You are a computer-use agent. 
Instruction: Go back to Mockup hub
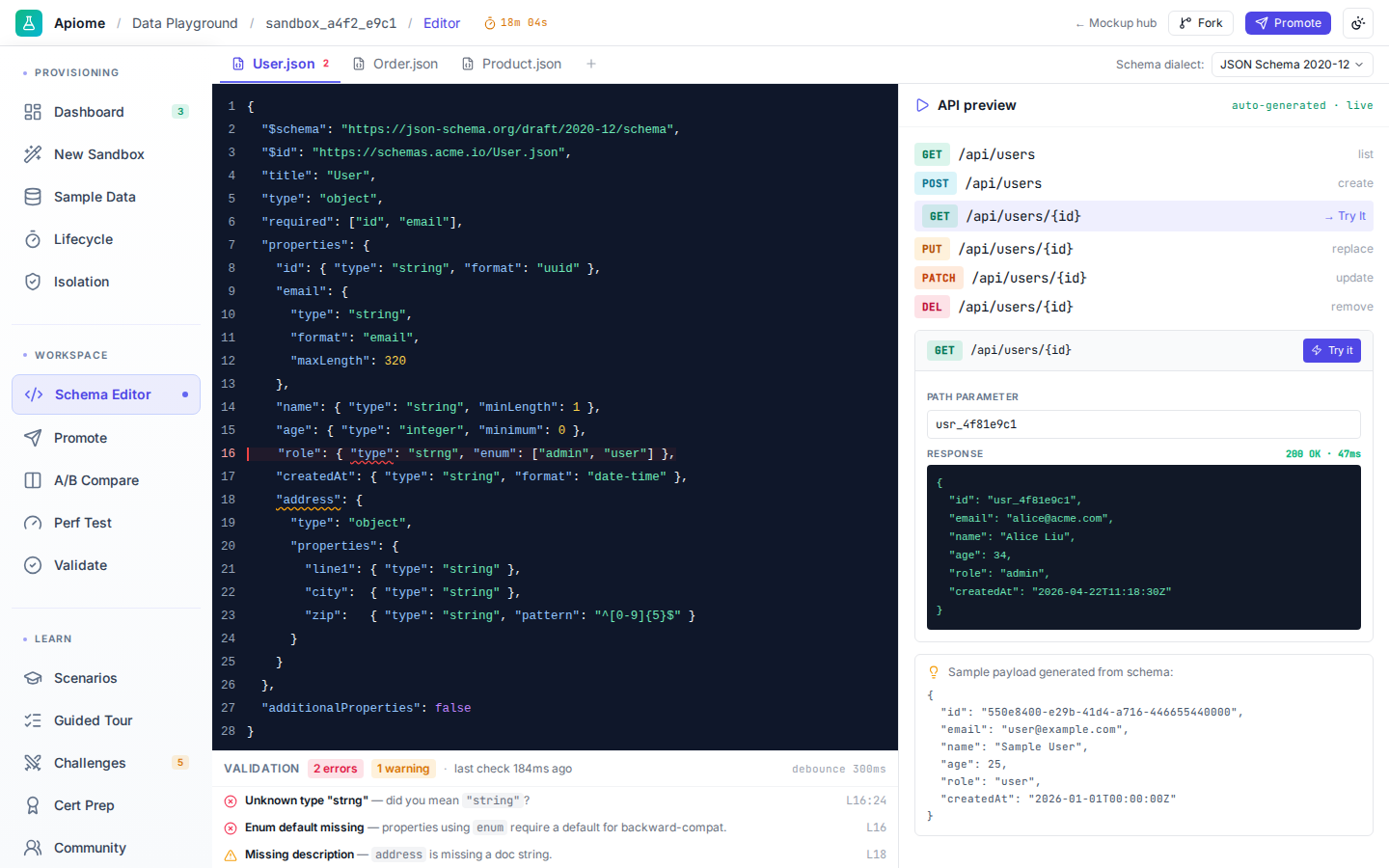(x=1116, y=23)
